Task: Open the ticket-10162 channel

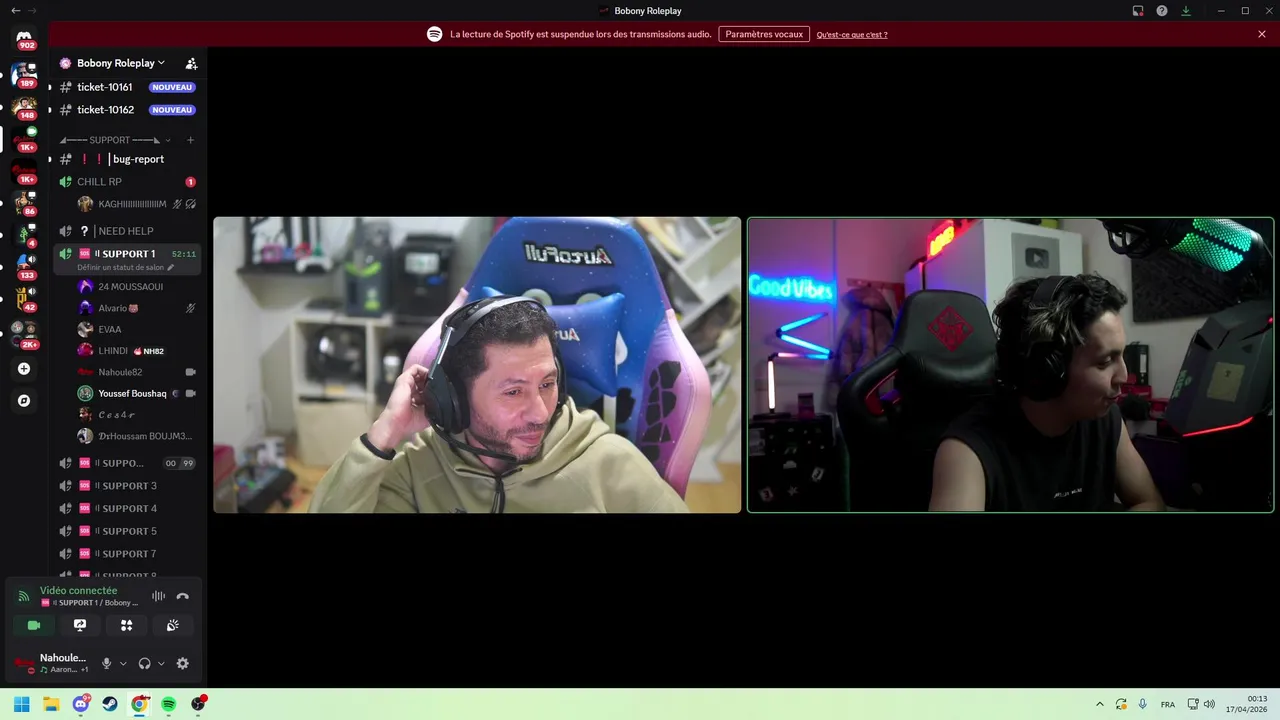Action: point(127,110)
